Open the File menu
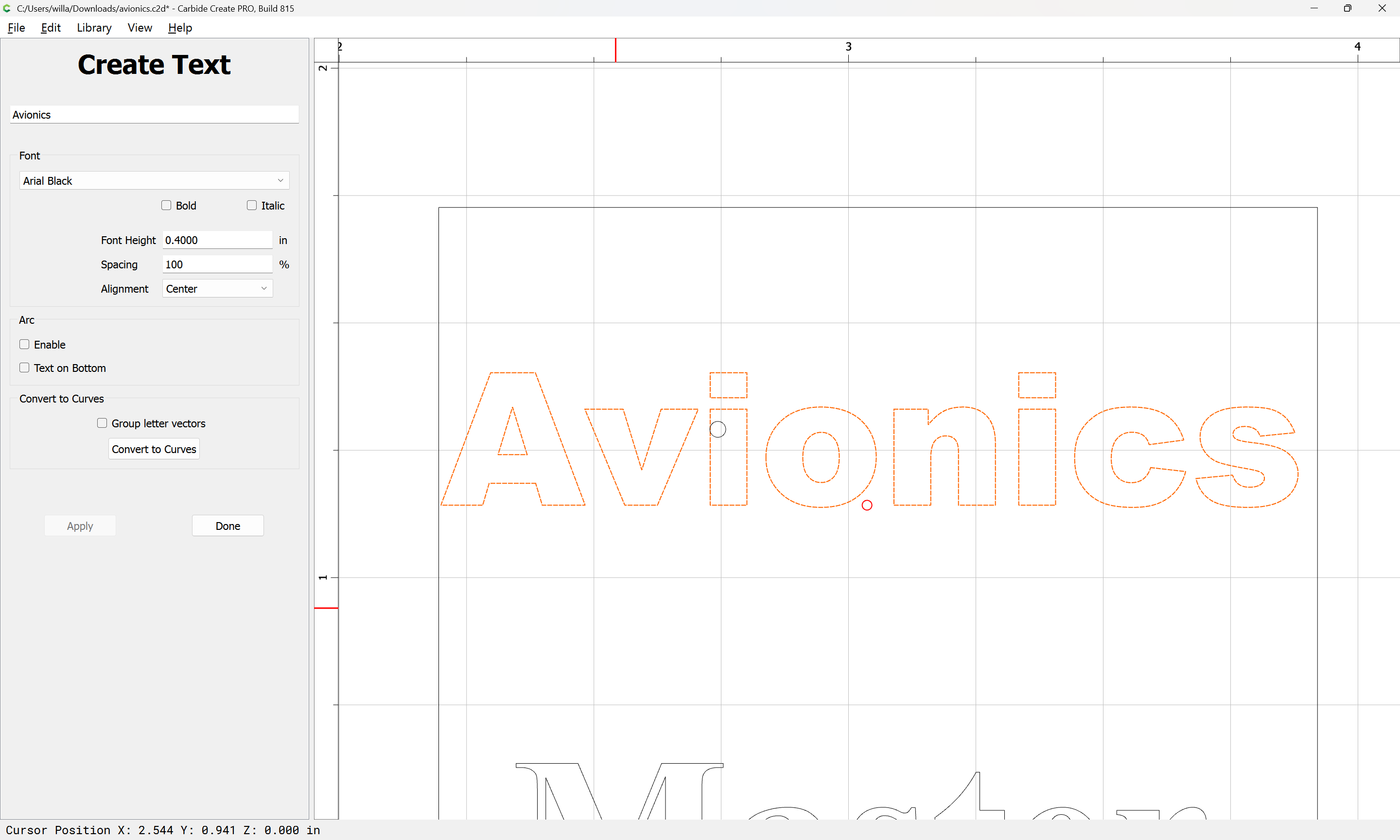Viewport: 1400px width, 840px height. (17, 27)
